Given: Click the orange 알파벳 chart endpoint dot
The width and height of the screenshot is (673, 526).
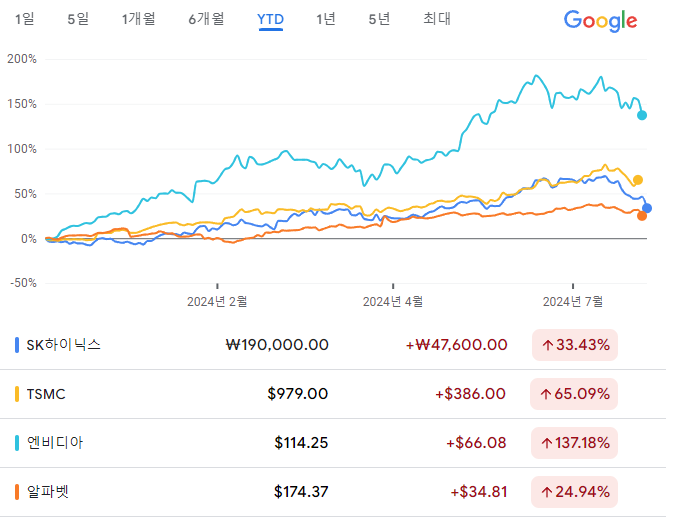Looking at the screenshot, I should pos(642,216).
